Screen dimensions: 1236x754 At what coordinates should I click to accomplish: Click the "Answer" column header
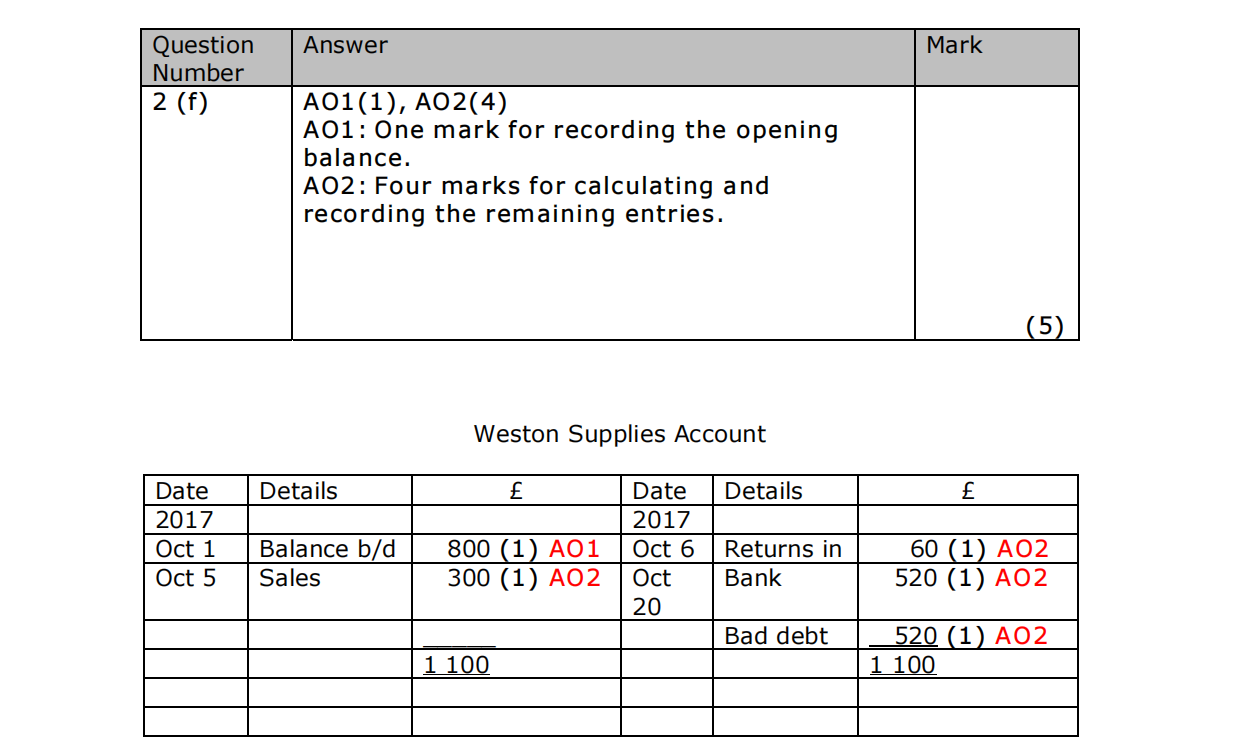coord(346,45)
